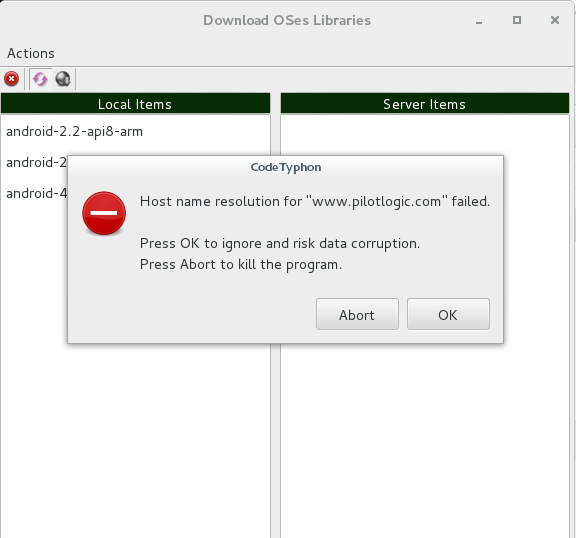This screenshot has width=576, height=538.
Task: Select the second android-2 local item
Action: (x=35, y=162)
